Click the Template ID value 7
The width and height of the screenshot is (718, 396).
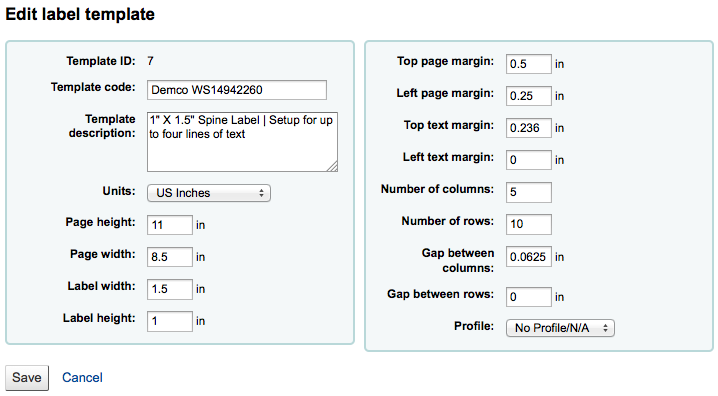click(150, 61)
